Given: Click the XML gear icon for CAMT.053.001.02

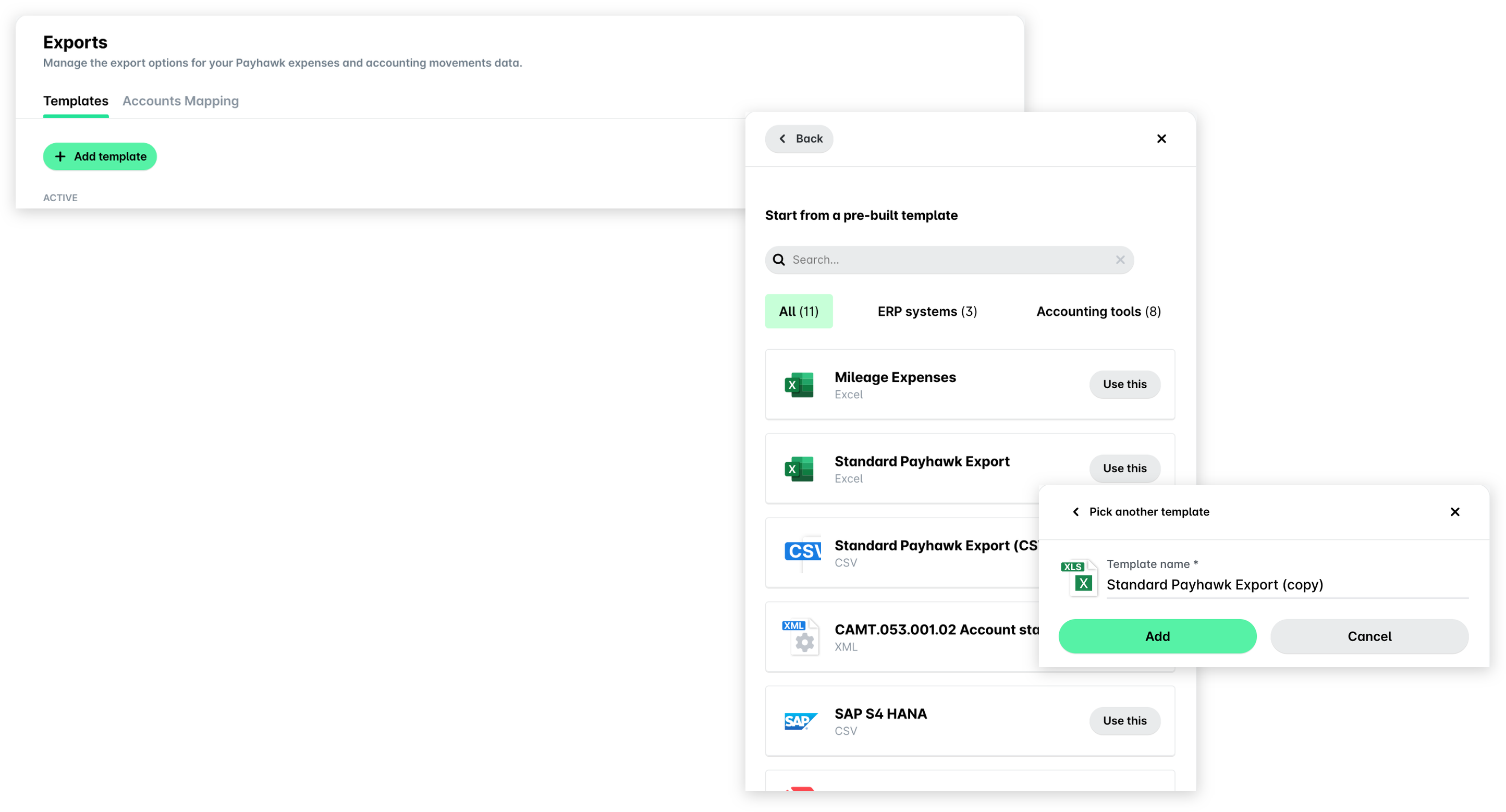Looking at the screenshot, I should (800, 636).
